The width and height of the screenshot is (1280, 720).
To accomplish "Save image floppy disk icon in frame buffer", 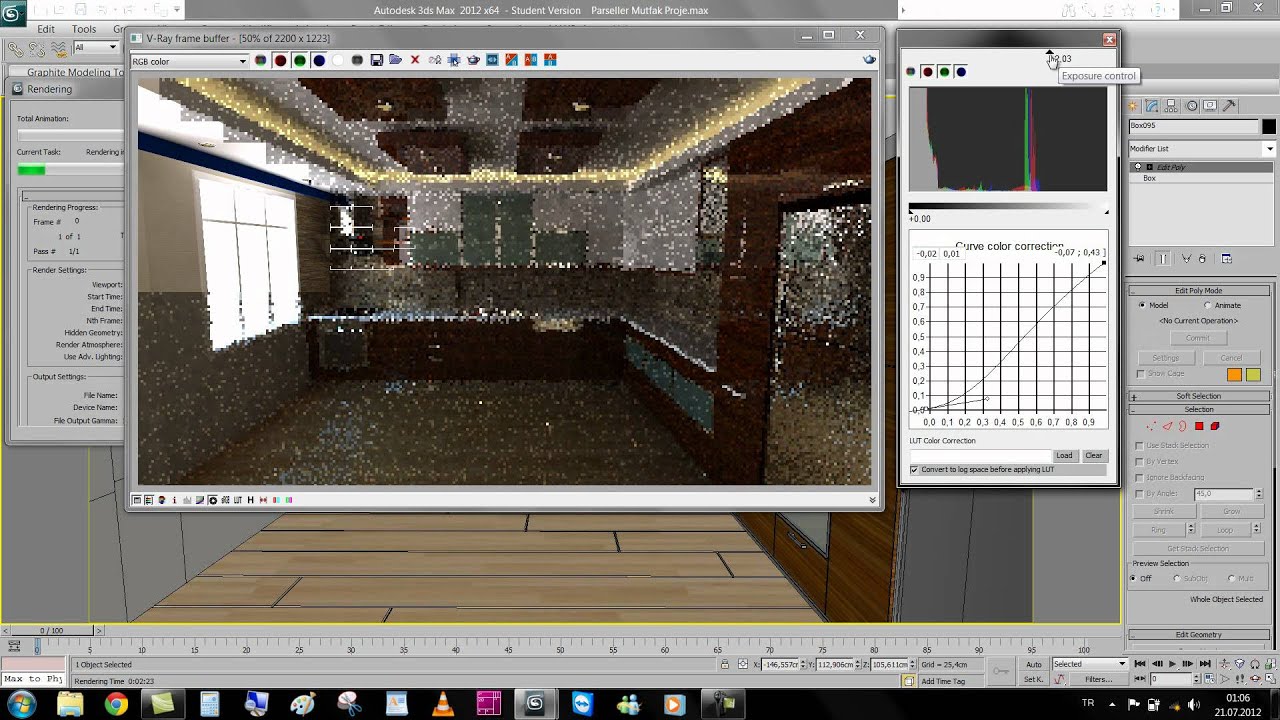I will [x=376, y=60].
